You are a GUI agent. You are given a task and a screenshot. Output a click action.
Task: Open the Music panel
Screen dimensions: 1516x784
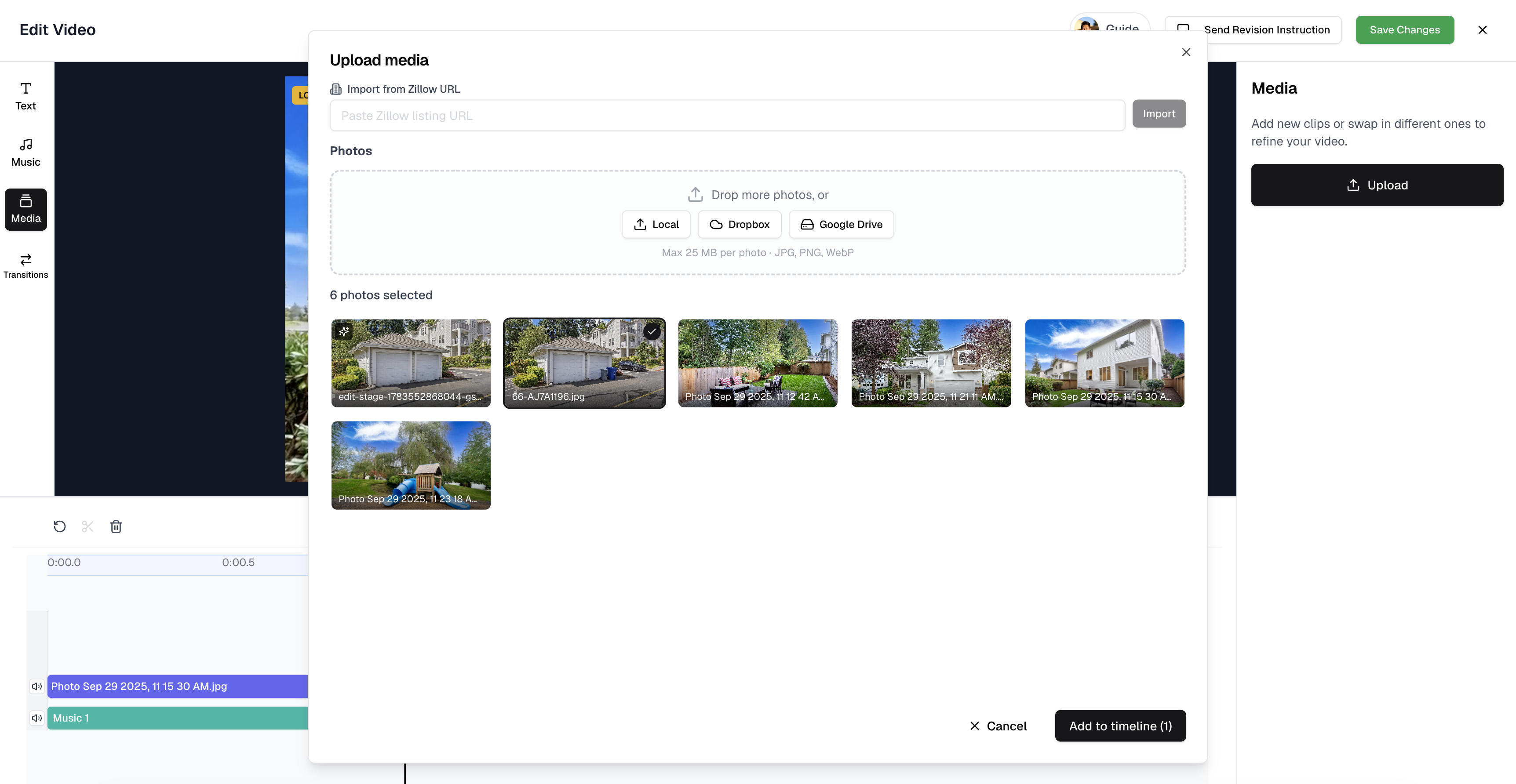(26, 153)
